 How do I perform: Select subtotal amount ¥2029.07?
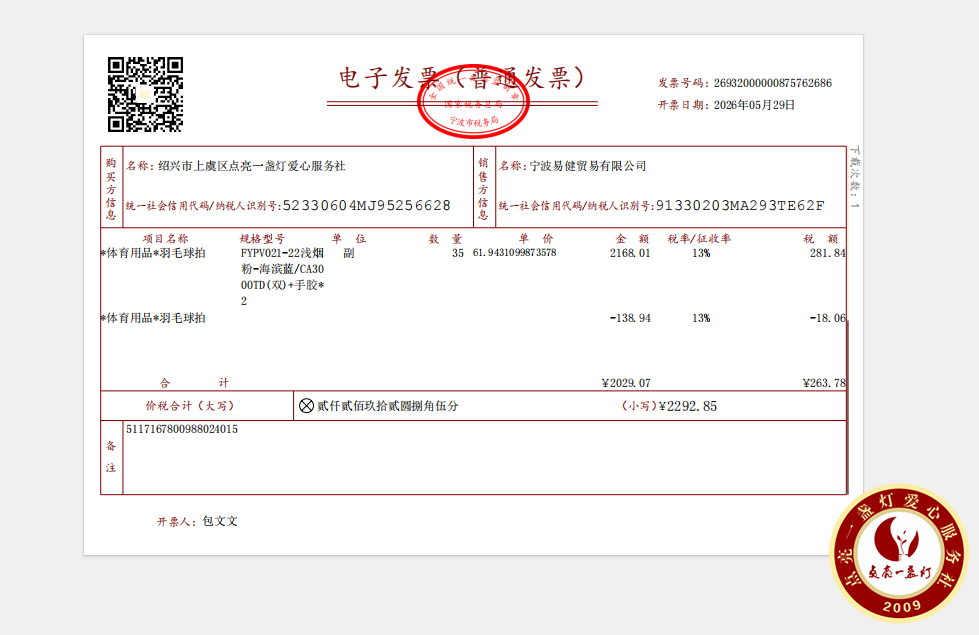626,383
